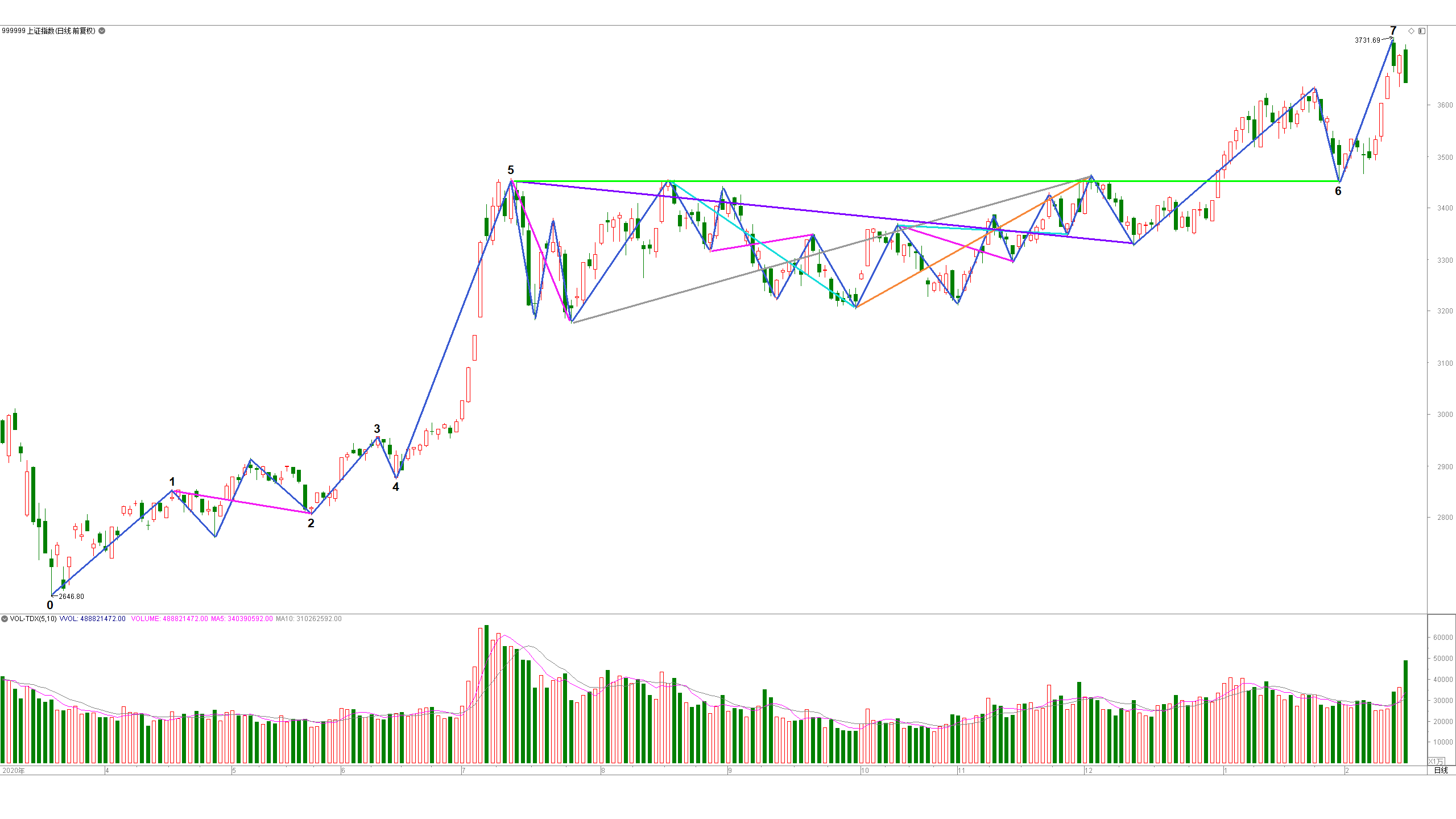Click wave label 0 at the chart bottom
The height and width of the screenshot is (819, 1456).
[x=50, y=605]
